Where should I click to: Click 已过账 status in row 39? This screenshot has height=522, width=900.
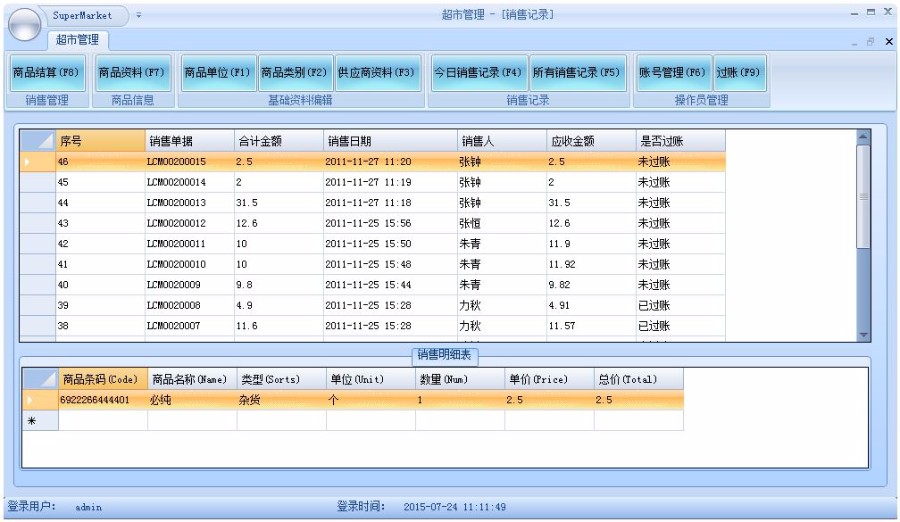(x=681, y=306)
